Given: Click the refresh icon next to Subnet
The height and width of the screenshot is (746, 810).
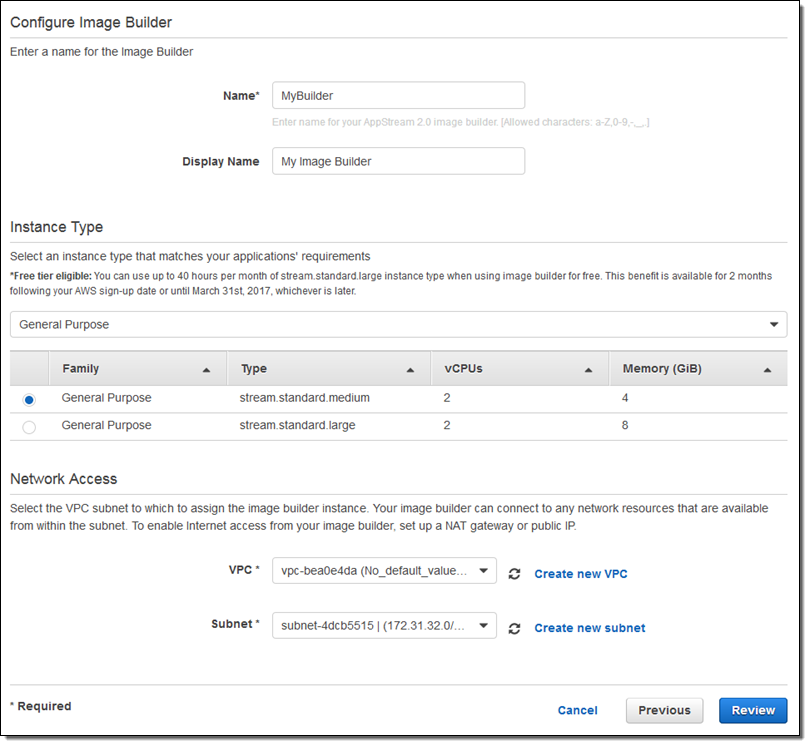Looking at the screenshot, I should point(515,628).
